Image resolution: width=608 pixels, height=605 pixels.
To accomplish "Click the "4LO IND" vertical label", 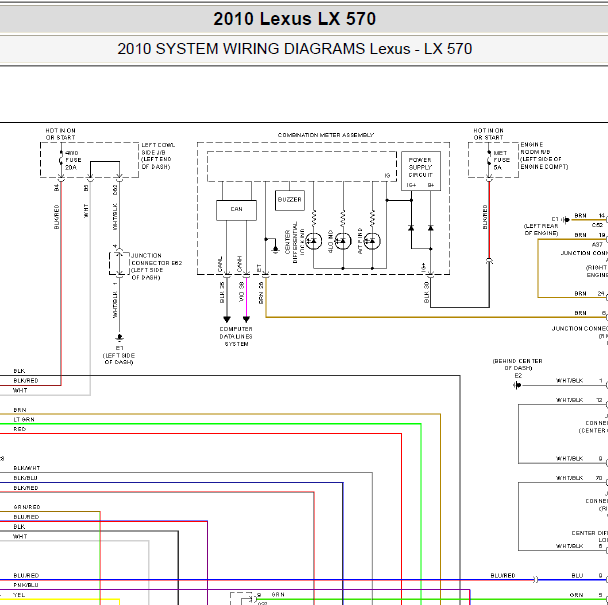I will [x=330, y=241].
